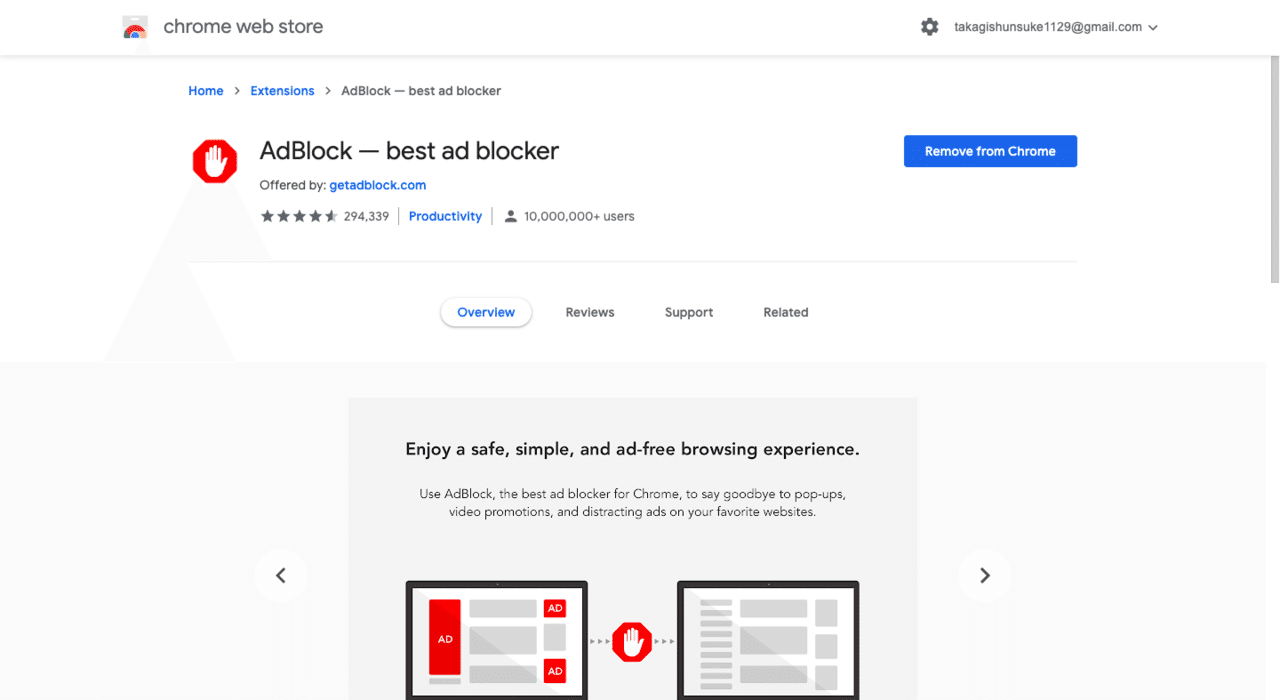The width and height of the screenshot is (1280, 700).
Task: Click the chrome web store title text
Action: [x=243, y=27]
